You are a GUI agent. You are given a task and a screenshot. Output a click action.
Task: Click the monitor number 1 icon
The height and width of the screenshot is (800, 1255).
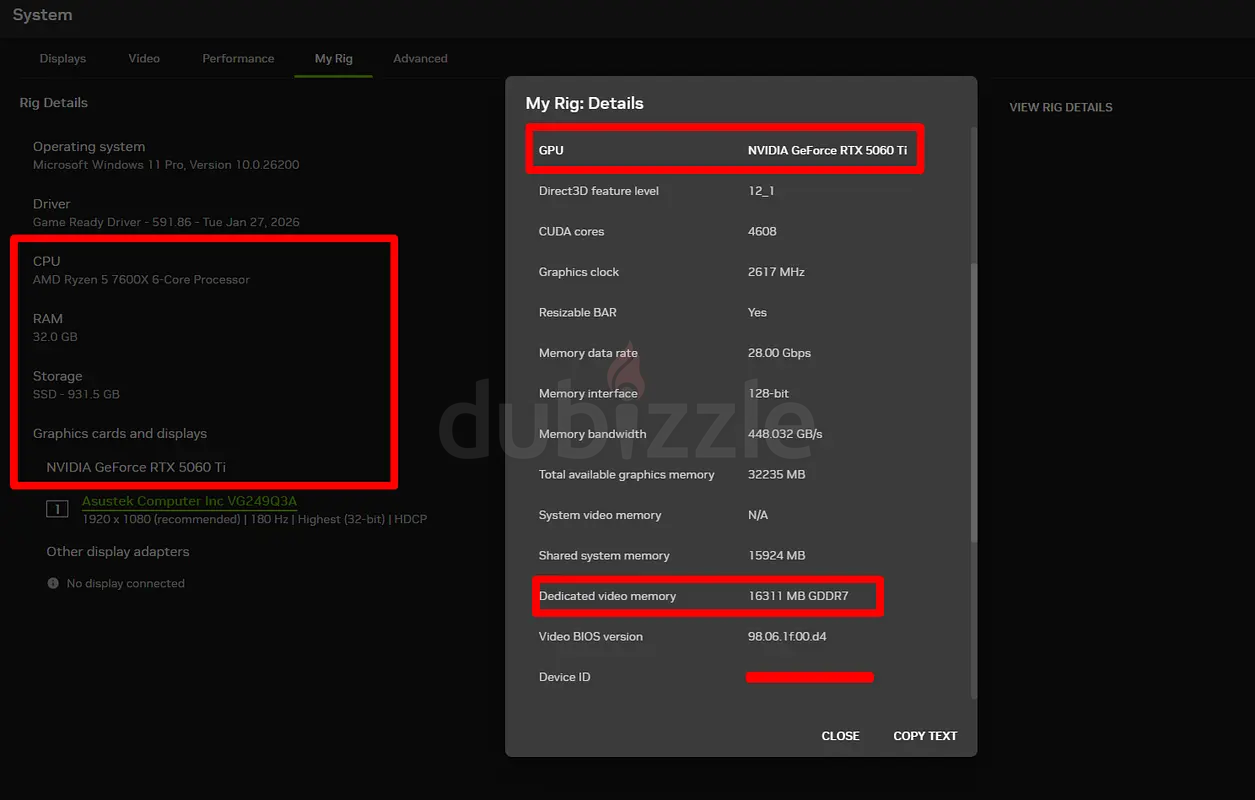[58, 509]
